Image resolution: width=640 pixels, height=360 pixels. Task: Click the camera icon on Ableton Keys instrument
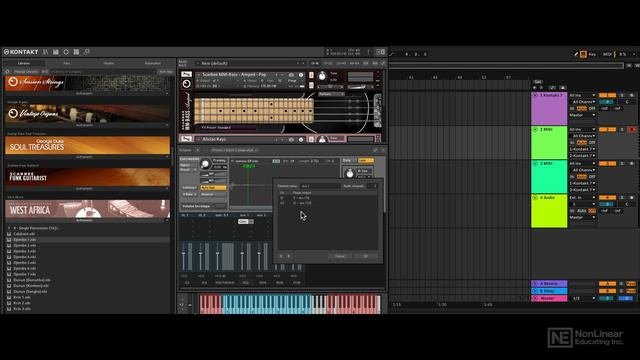click(291, 140)
